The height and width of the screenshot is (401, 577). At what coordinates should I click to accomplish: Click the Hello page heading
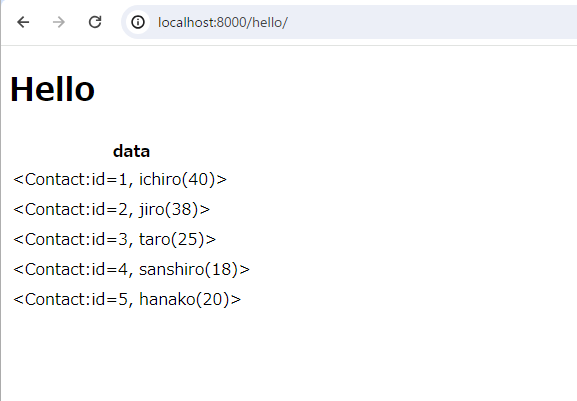[53, 89]
